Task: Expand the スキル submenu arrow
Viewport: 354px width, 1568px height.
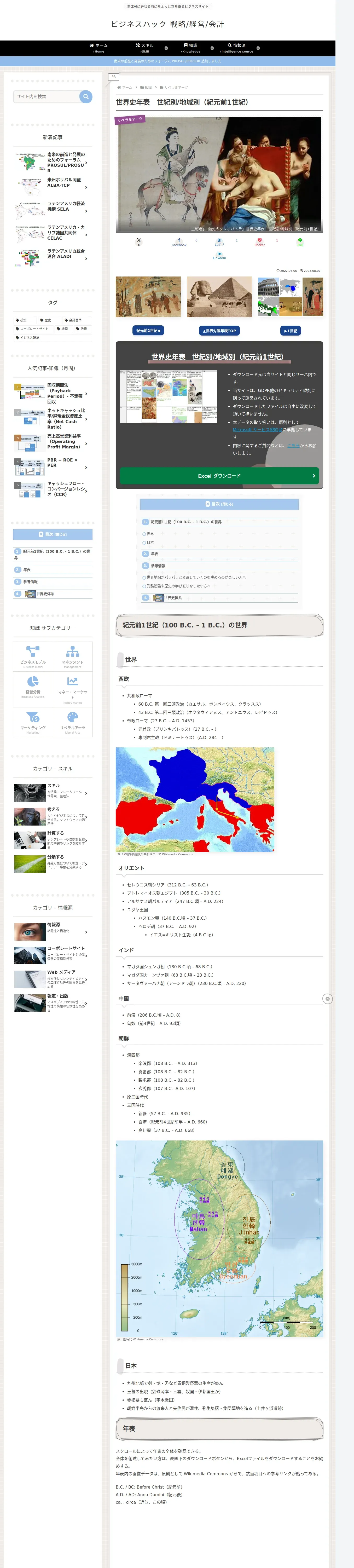Action: click(166, 48)
